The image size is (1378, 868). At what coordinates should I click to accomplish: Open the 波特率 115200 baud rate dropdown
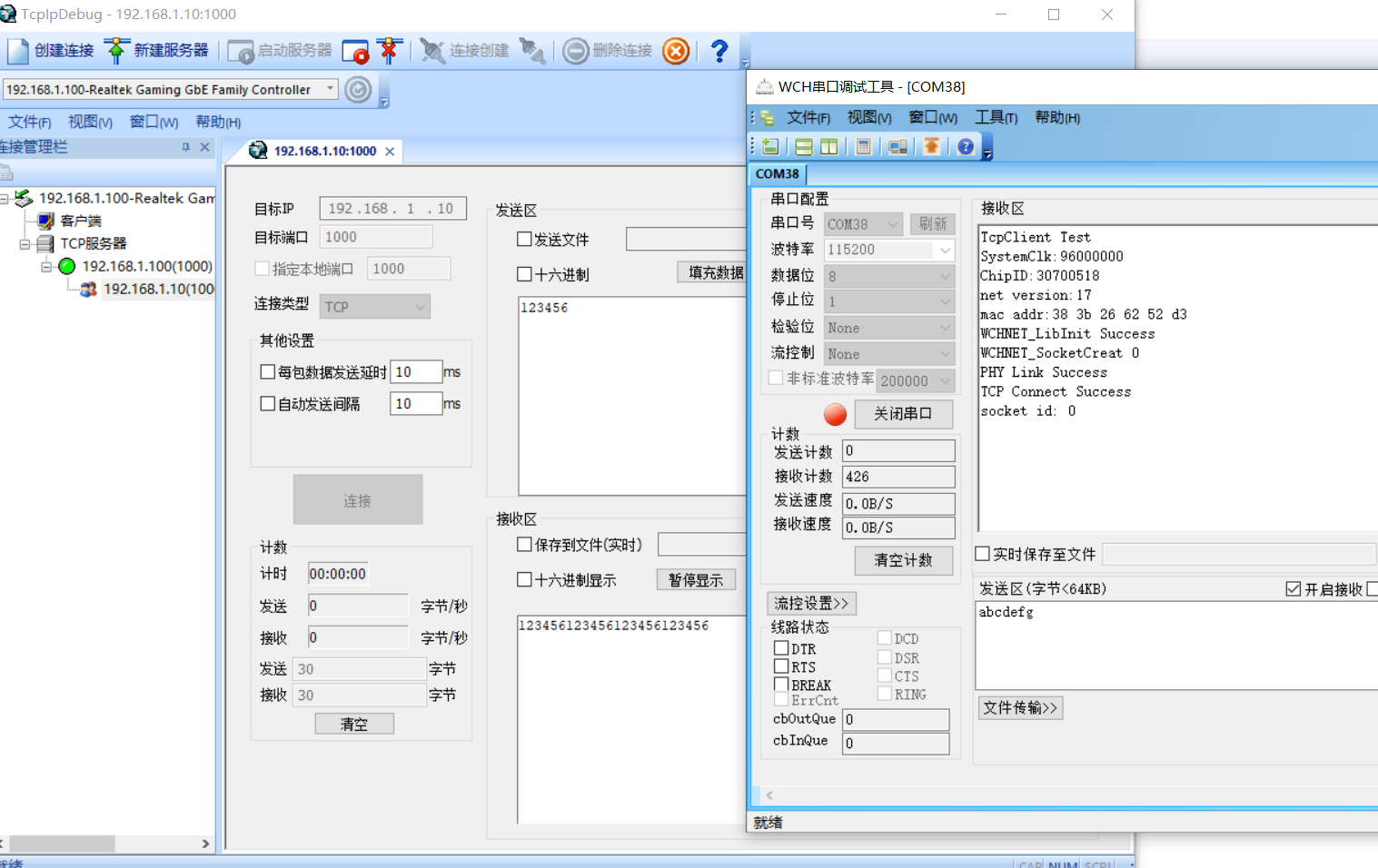pyautogui.click(x=945, y=250)
